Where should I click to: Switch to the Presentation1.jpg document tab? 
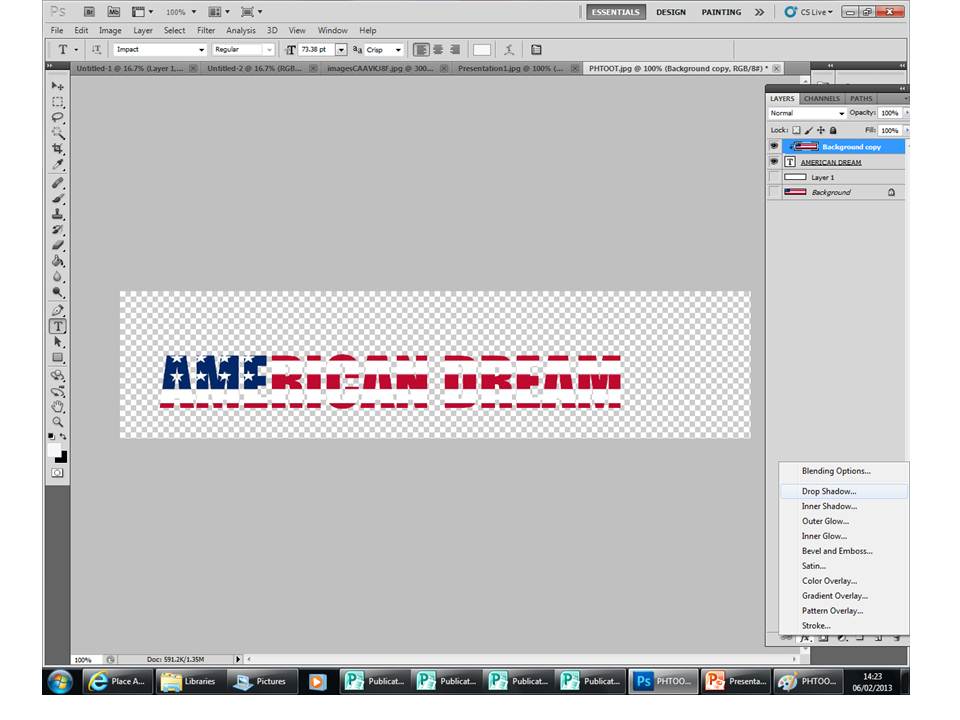(x=510, y=69)
